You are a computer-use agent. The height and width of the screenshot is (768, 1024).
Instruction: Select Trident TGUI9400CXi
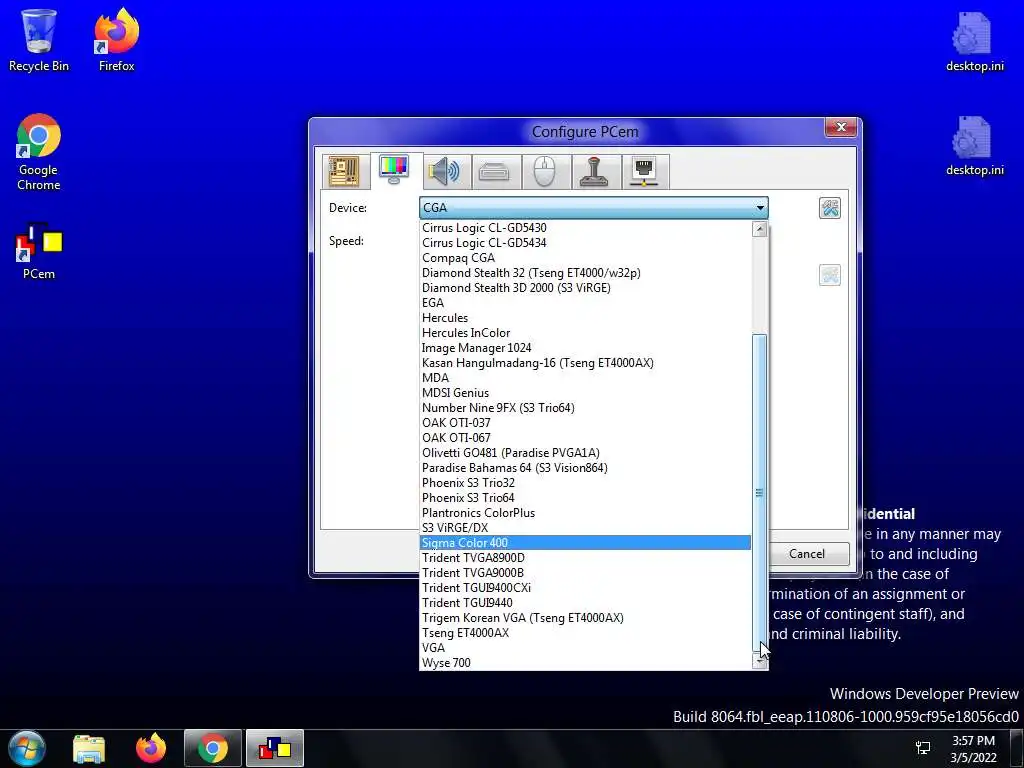pos(585,588)
